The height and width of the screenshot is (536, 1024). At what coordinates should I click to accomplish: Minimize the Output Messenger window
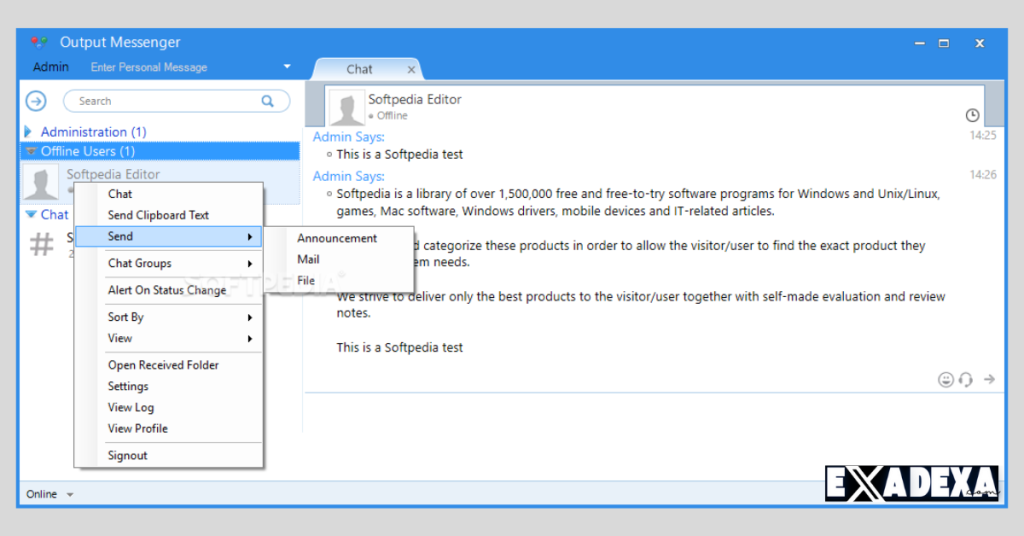coord(920,43)
